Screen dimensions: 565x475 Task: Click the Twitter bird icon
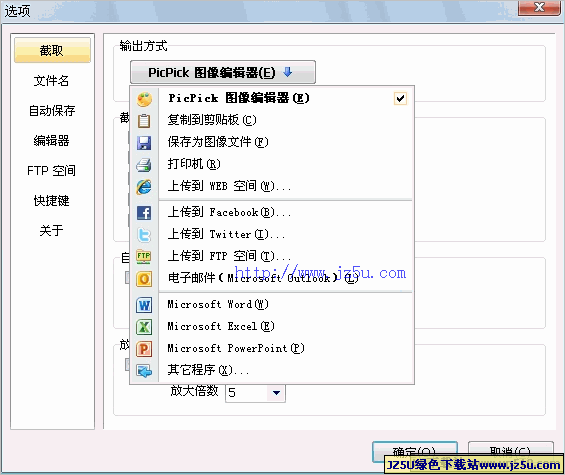tap(144, 235)
